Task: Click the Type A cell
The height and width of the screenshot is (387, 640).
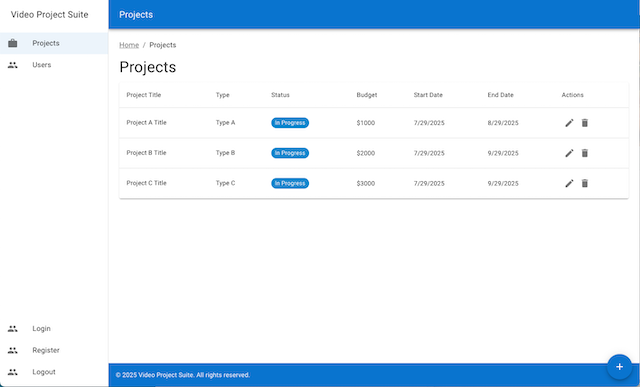Action: click(x=225, y=122)
